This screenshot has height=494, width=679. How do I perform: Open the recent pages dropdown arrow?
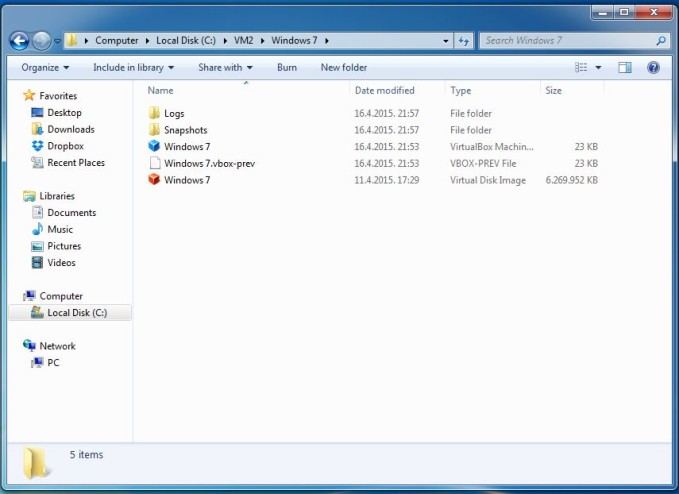(x=57, y=42)
